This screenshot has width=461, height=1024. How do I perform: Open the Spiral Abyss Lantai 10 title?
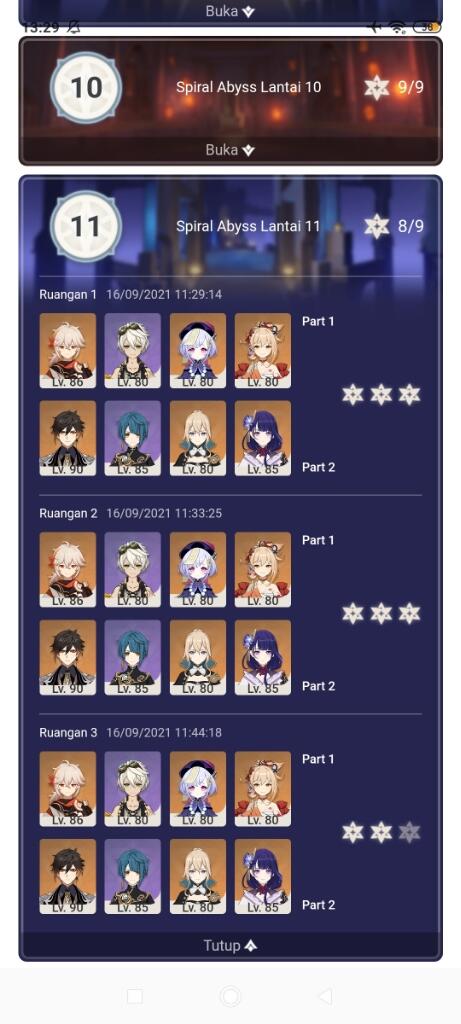pyautogui.click(x=248, y=88)
